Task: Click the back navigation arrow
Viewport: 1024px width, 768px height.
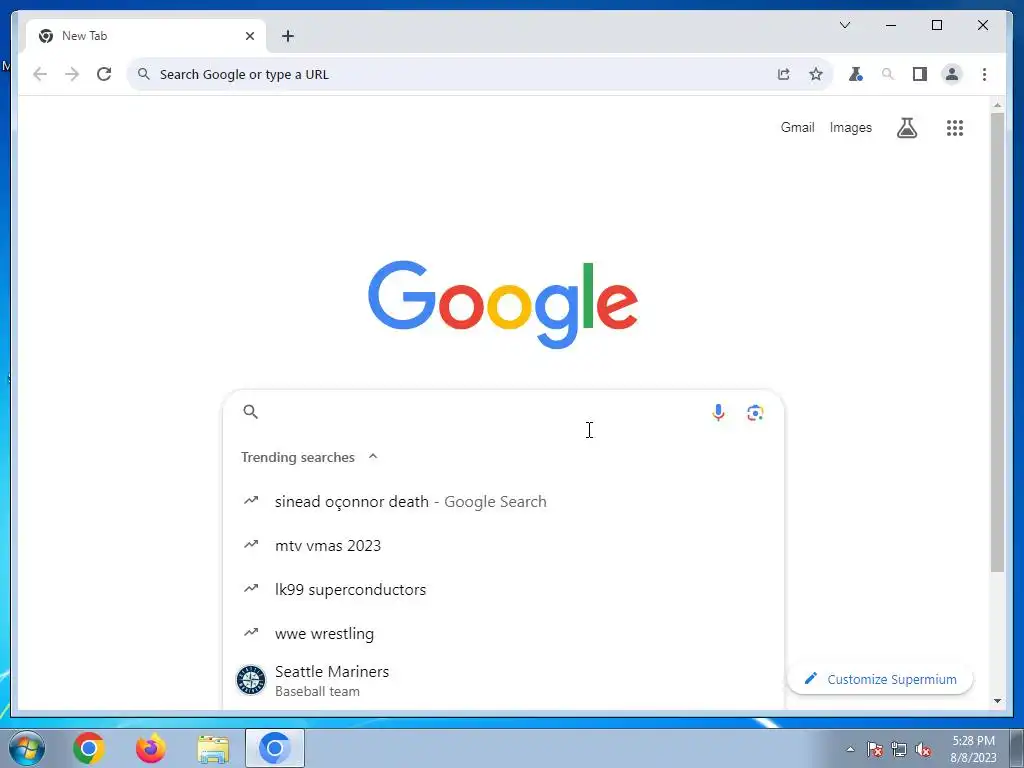Action: (x=40, y=74)
